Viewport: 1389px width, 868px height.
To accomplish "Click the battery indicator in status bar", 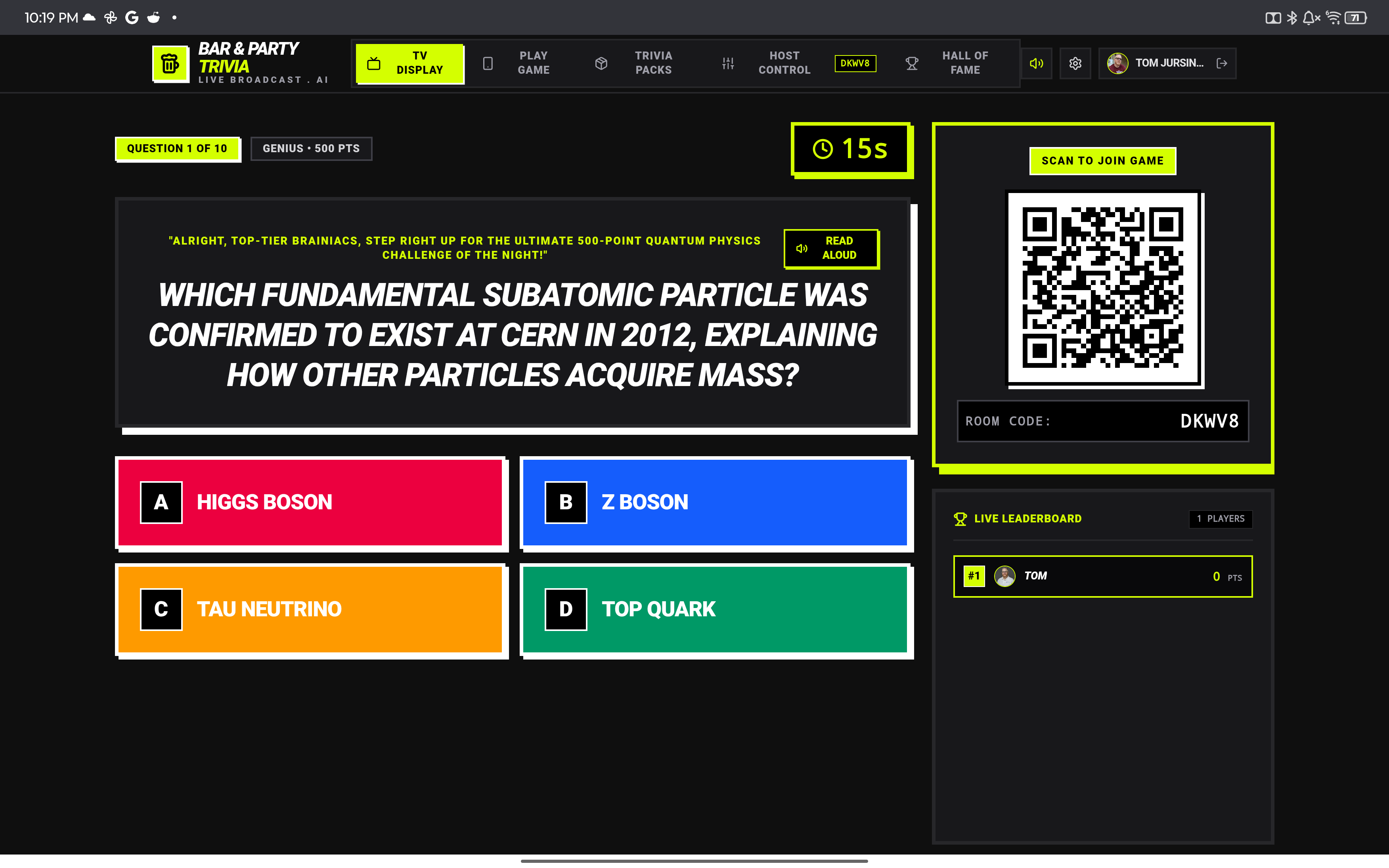I will tap(1356, 18).
